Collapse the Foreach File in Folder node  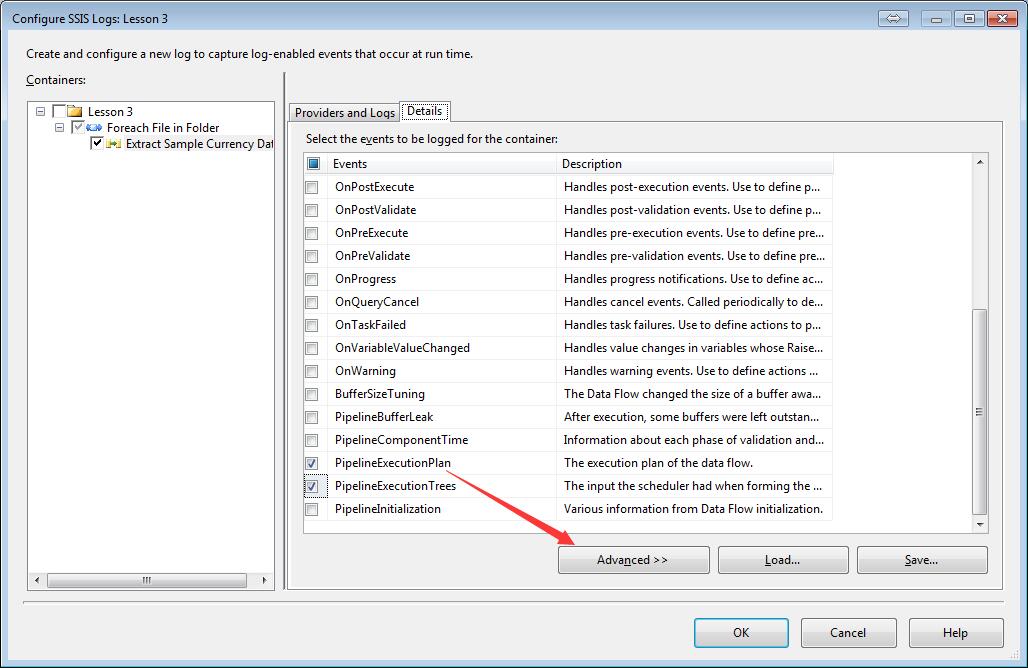pos(60,127)
